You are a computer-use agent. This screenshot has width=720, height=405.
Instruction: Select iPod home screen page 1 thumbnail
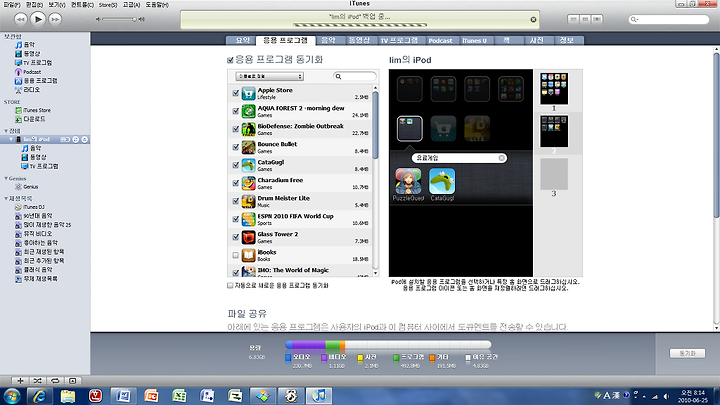tap(554, 89)
